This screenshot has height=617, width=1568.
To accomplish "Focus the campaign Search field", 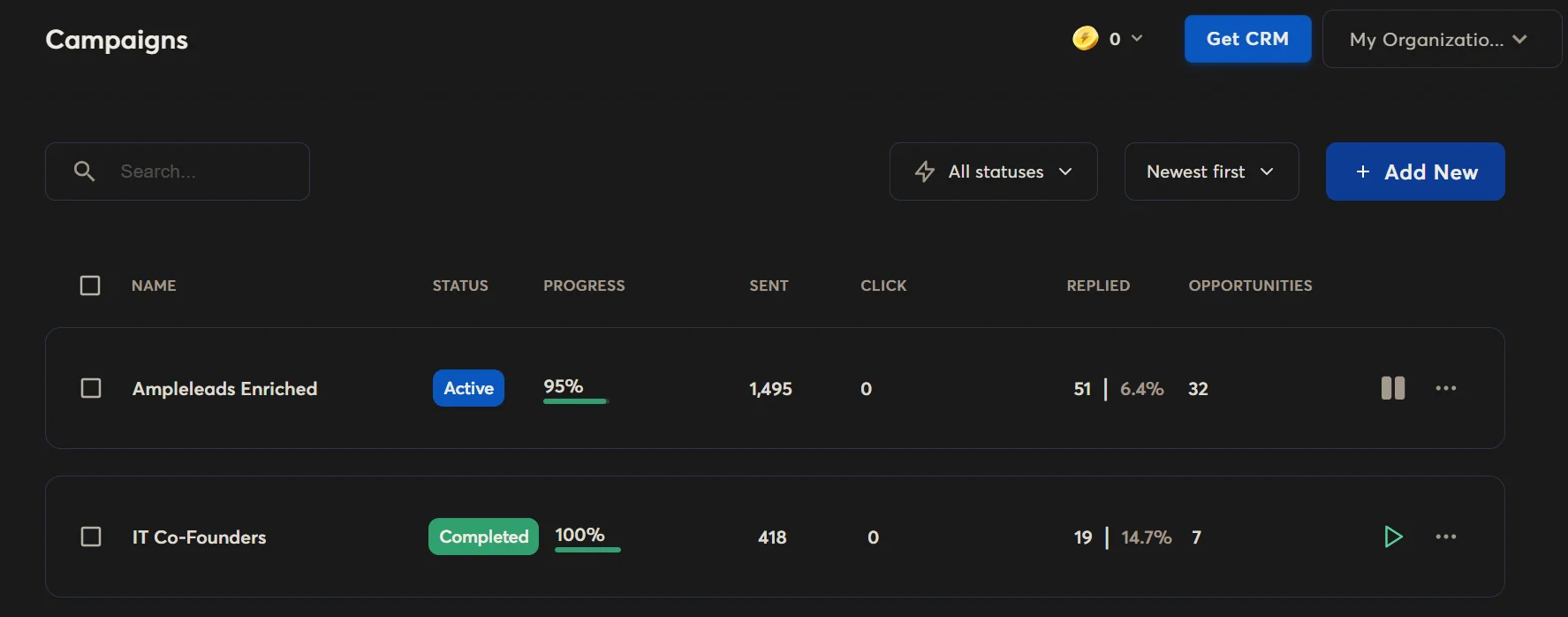I will [203, 171].
